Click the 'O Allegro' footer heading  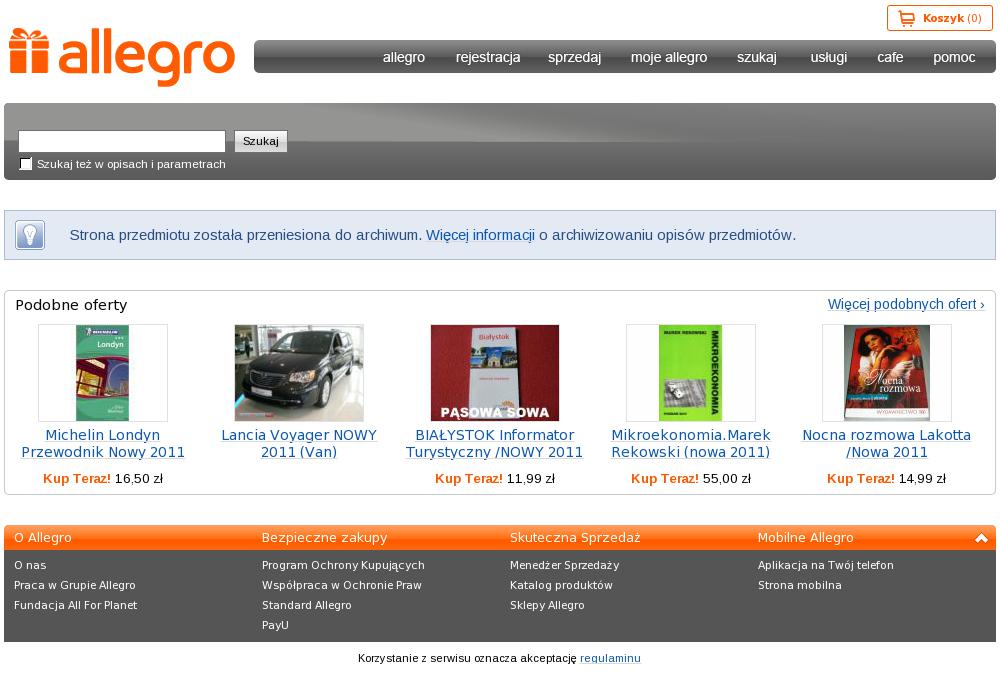pos(43,538)
